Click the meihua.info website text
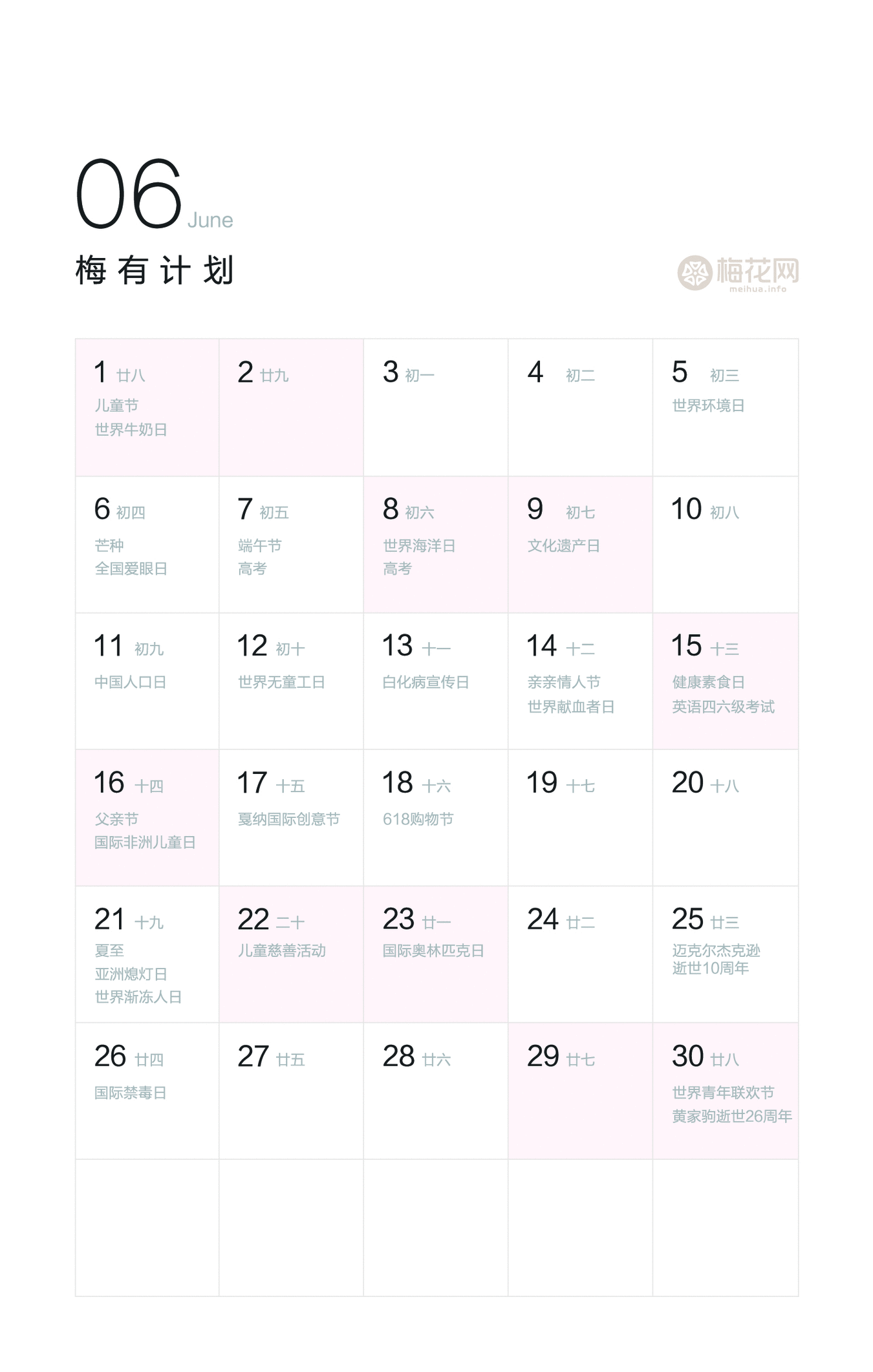873x1372 pixels. tap(757, 289)
